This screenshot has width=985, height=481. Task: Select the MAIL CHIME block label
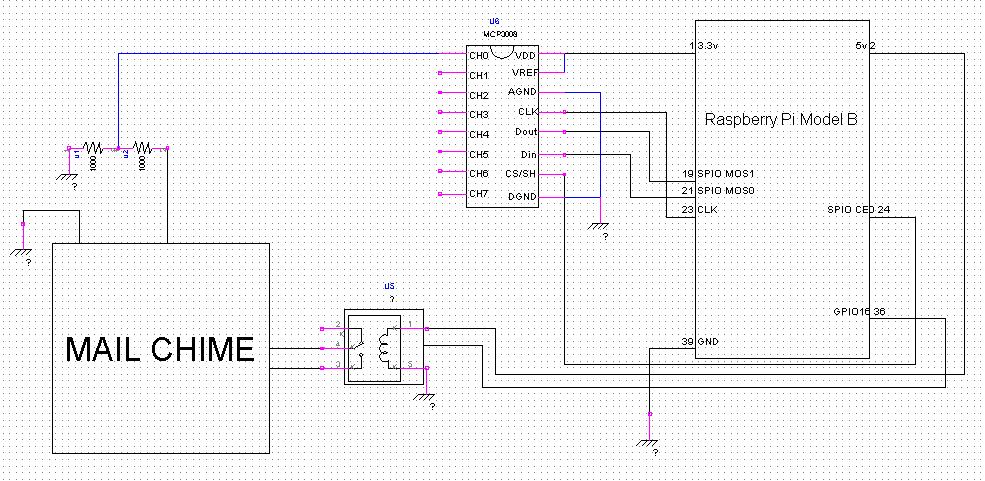tap(160, 349)
